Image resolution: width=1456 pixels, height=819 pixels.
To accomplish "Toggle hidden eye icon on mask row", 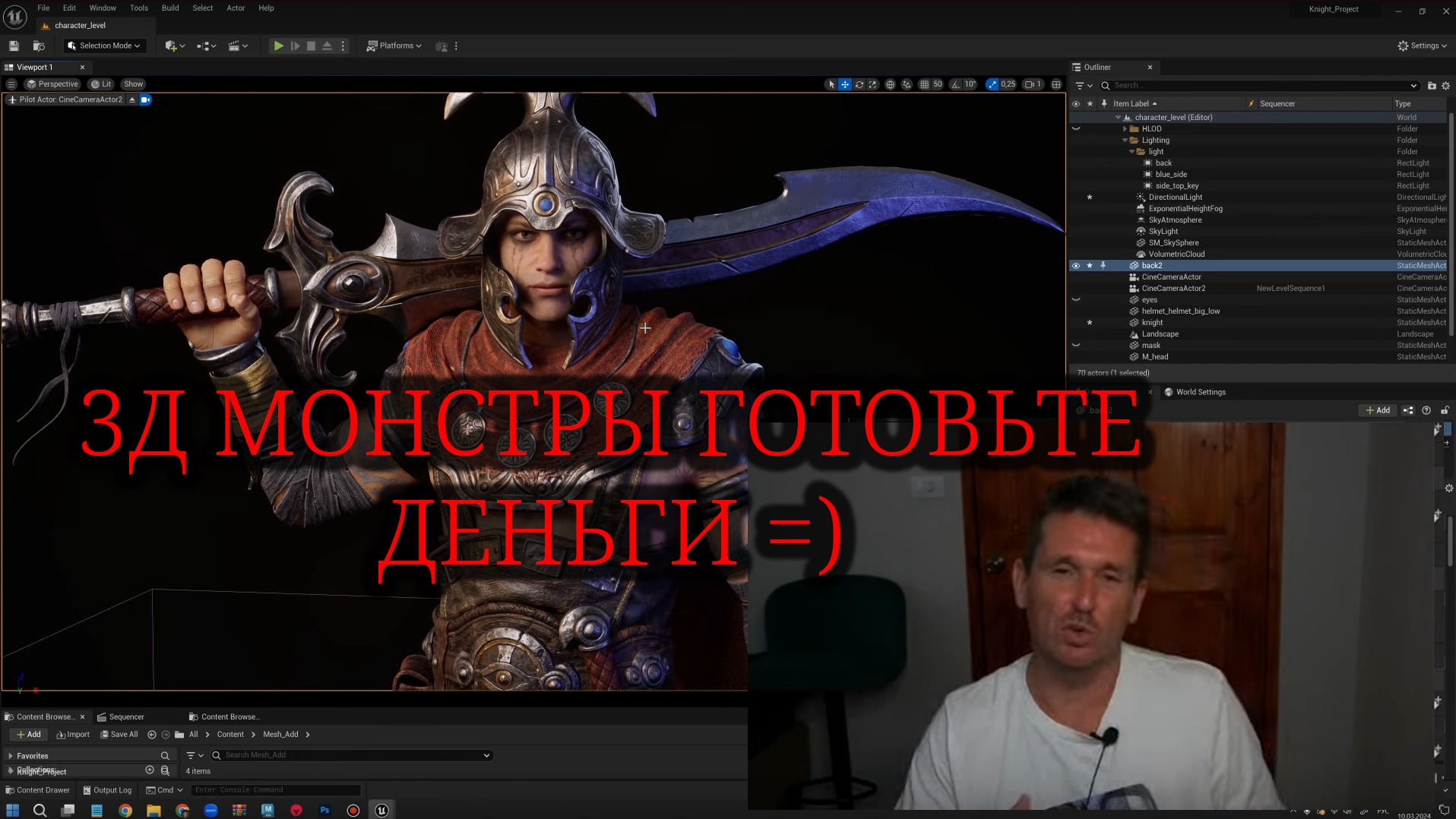I will coord(1075,346).
